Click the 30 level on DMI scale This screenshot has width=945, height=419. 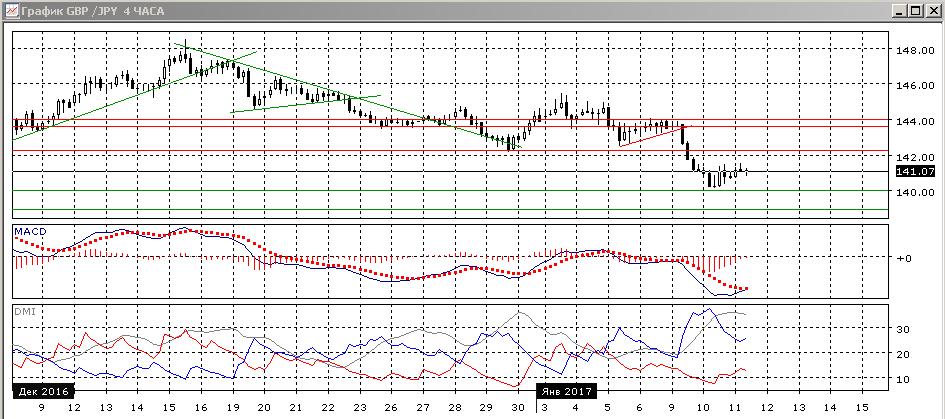coord(903,329)
